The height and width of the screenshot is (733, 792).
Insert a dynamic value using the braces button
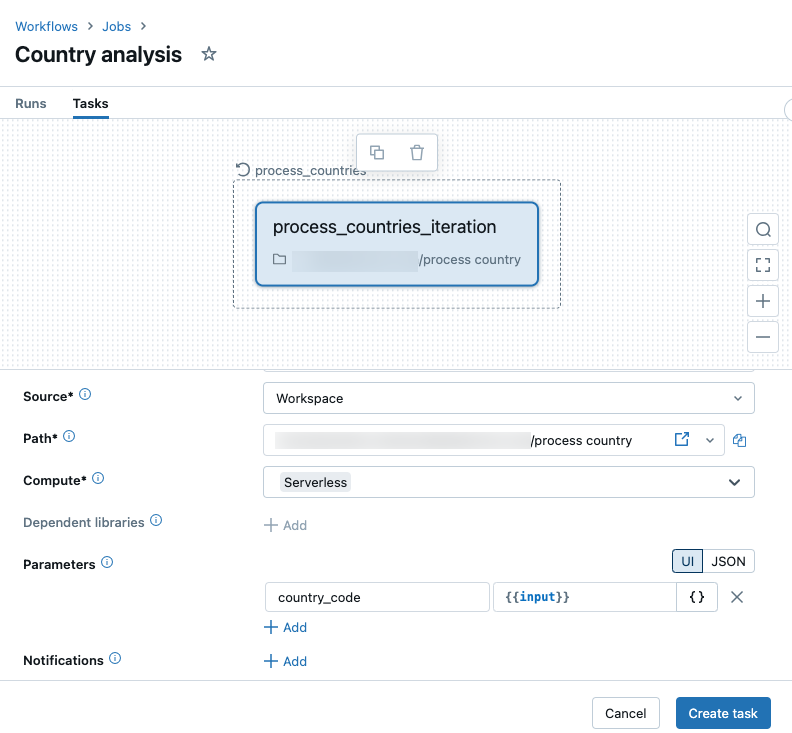tap(697, 597)
